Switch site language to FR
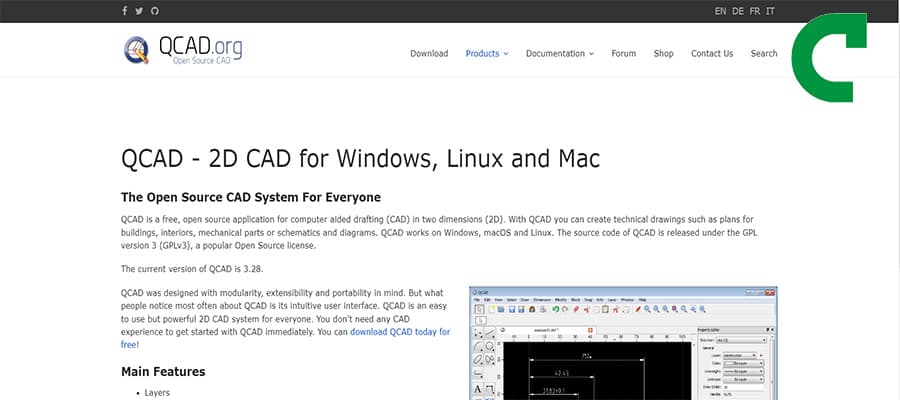Viewport: 900px width, 400px height. click(x=755, y=11)
